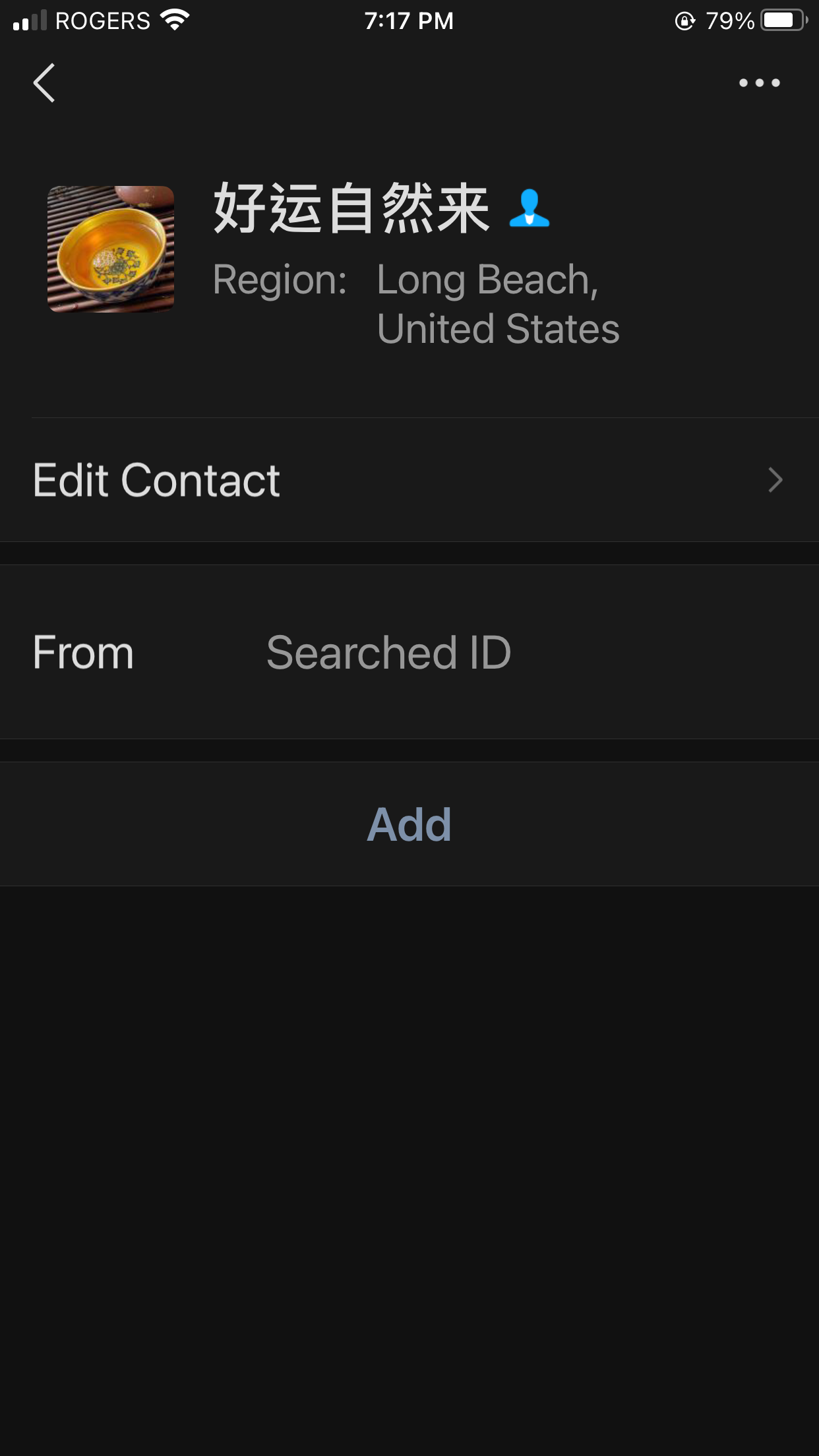Viewport: 819px width, 1456px height.
Task: Tap the 7:17 PM clock
Action: (x=409, y=21)
